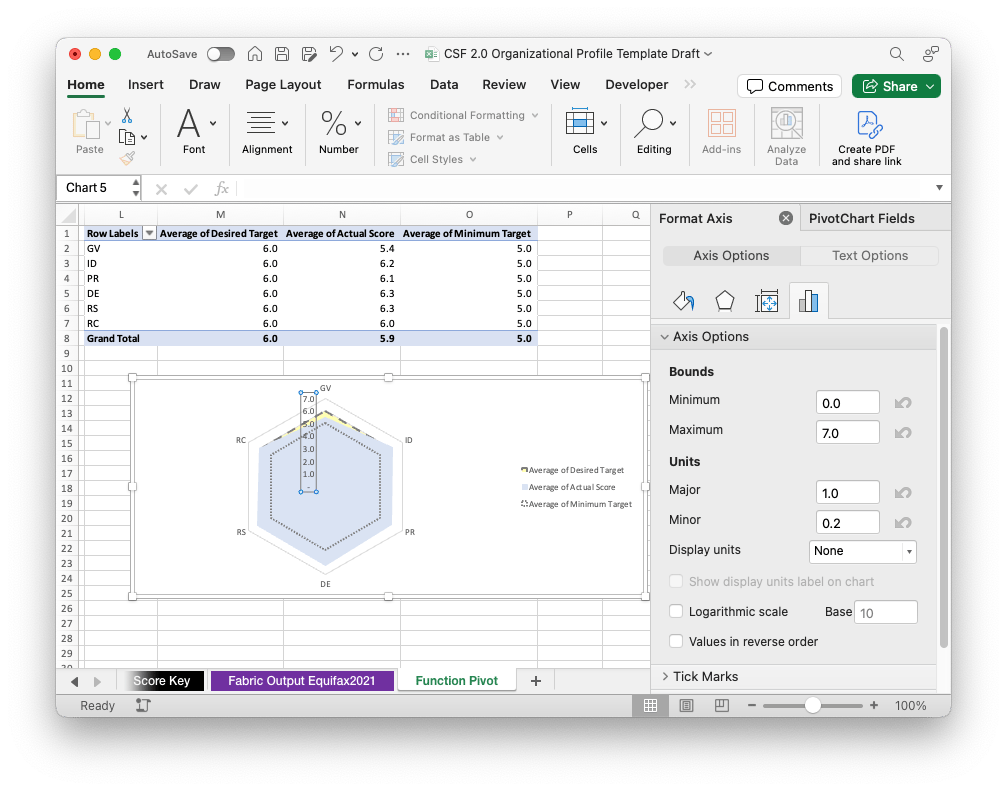Click Create PDF and share link

pyautogui.click(x=866, y=137)
